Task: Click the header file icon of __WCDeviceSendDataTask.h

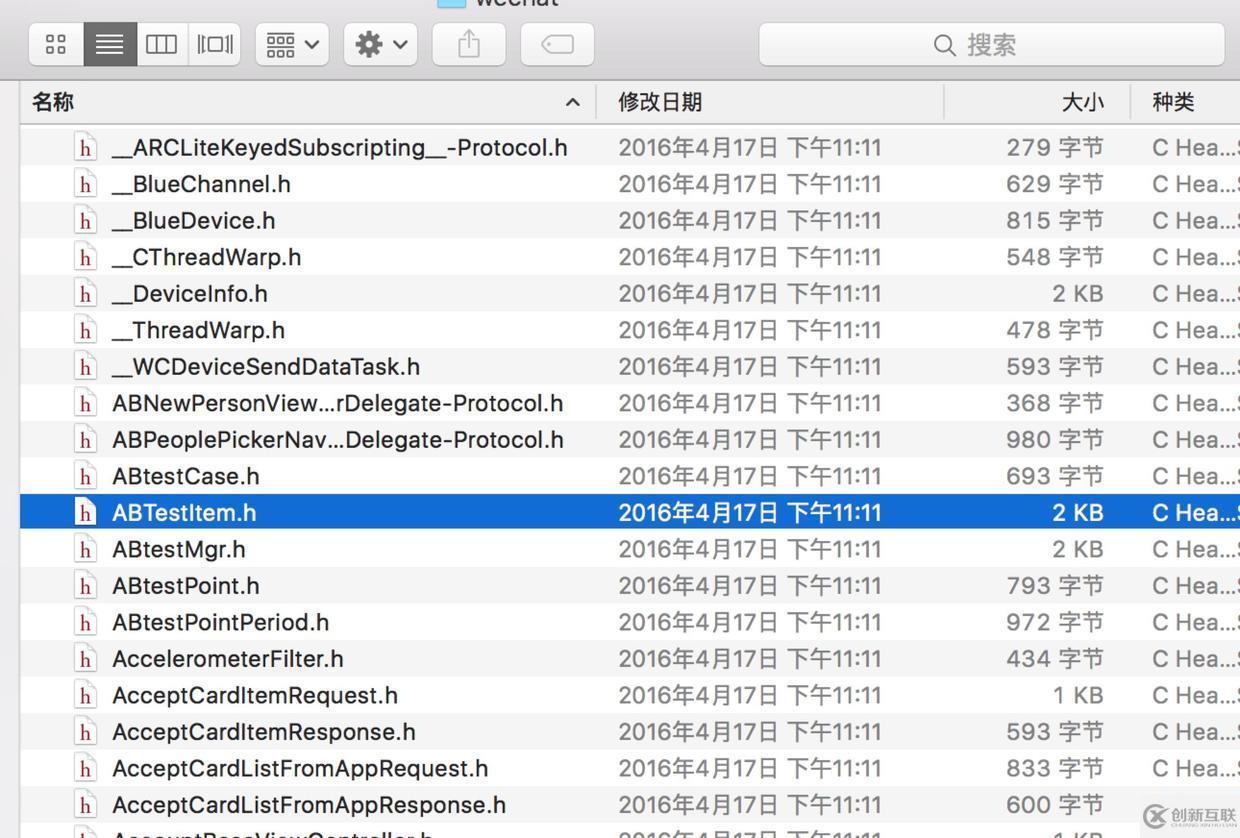Action: coord(86,366)
